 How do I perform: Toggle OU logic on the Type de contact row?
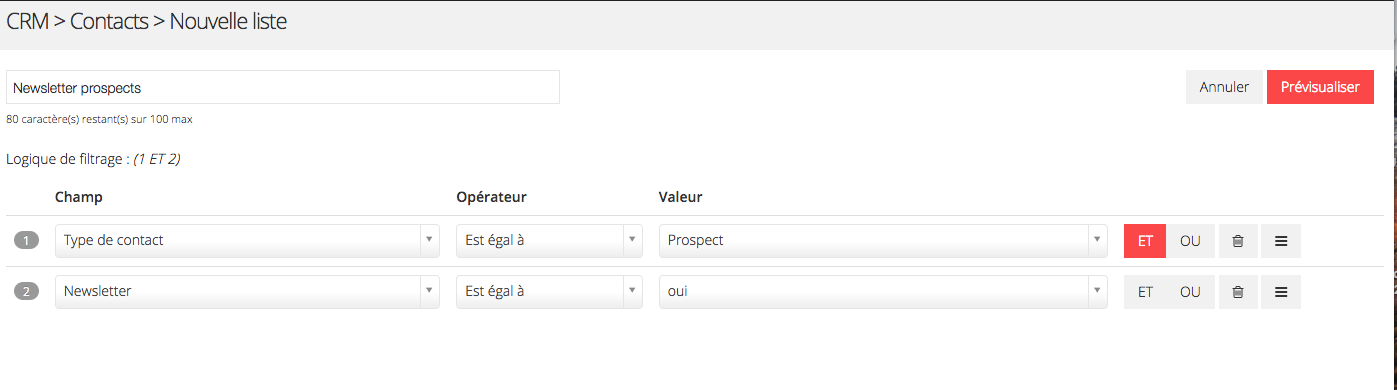(x=1190, y=241)
